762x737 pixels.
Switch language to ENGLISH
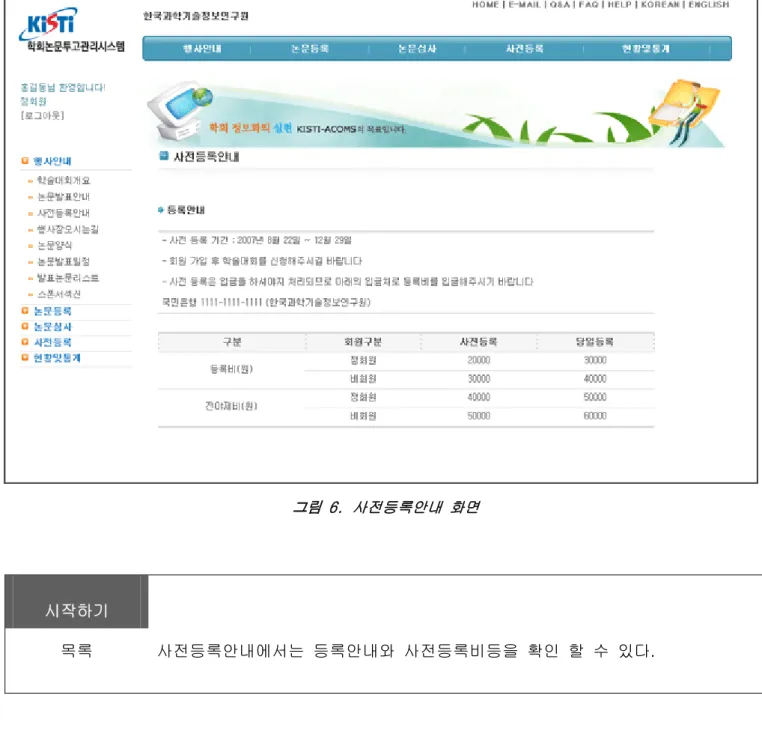pyautogui.click(x=709, y=5)
